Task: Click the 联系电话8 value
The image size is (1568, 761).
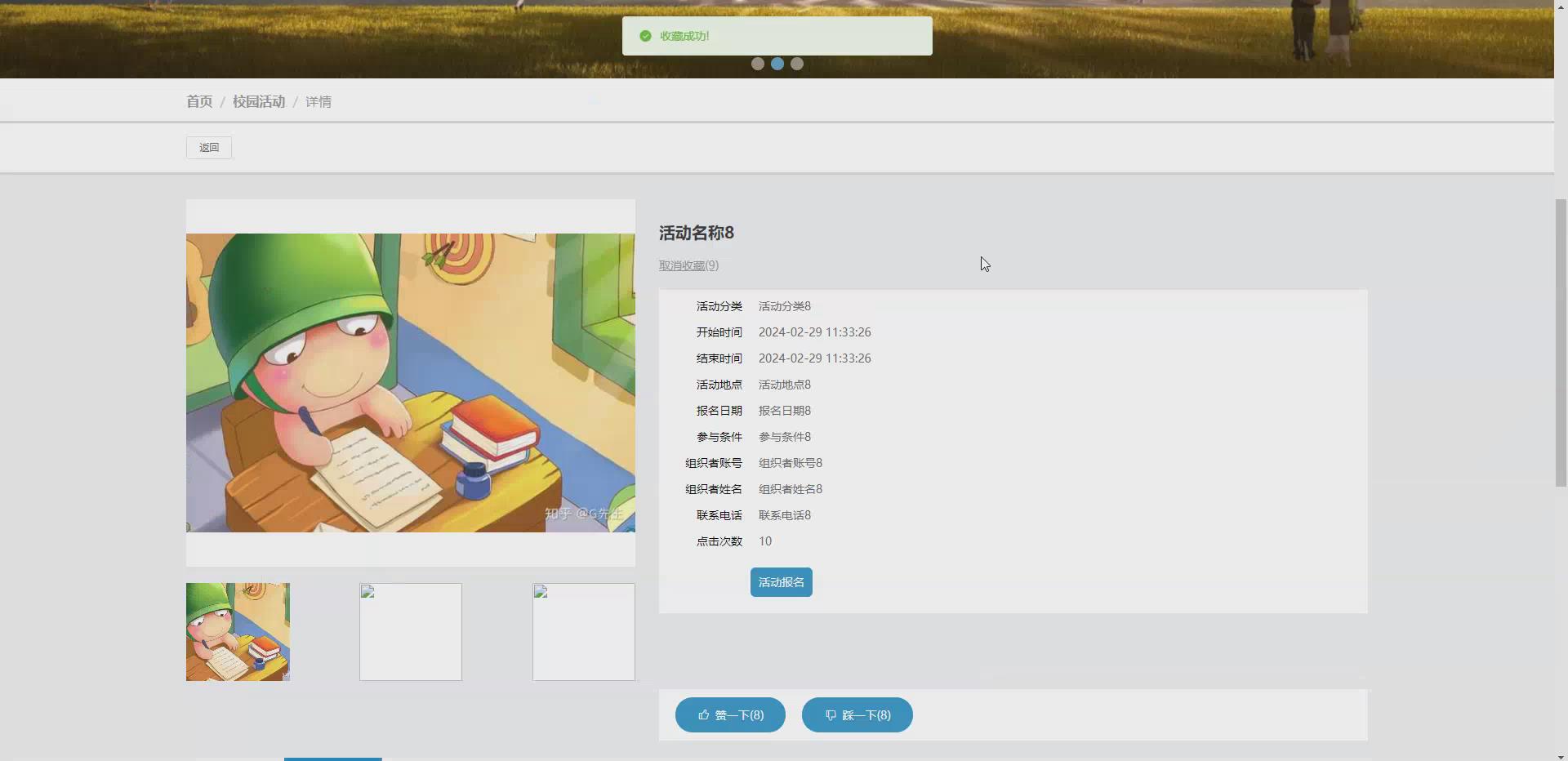Action: (x=785, y=515)
